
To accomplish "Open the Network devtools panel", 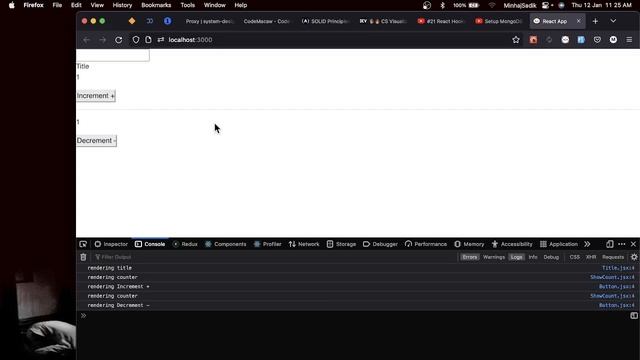I will [304, 244].
